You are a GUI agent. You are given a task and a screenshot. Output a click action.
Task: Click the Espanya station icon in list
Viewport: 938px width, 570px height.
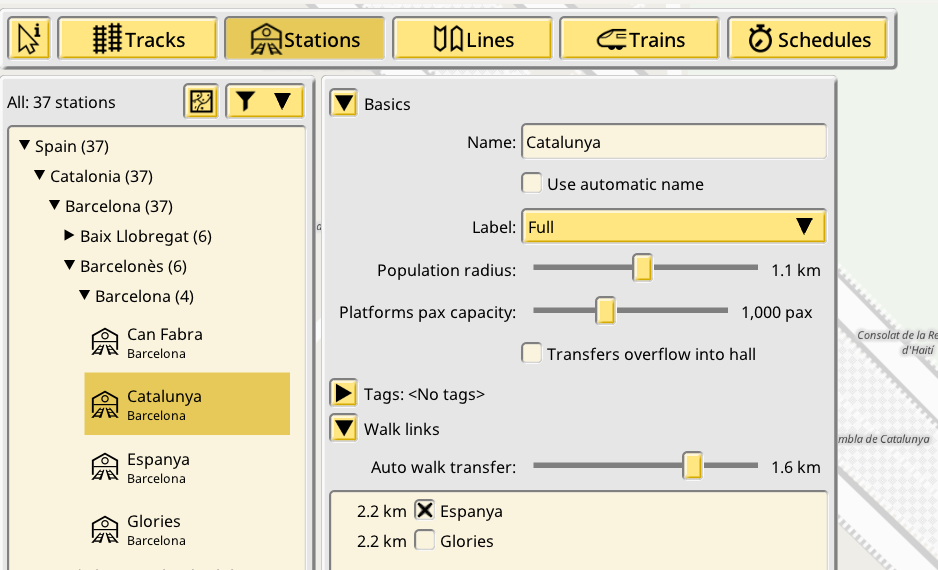coord(104,467)
